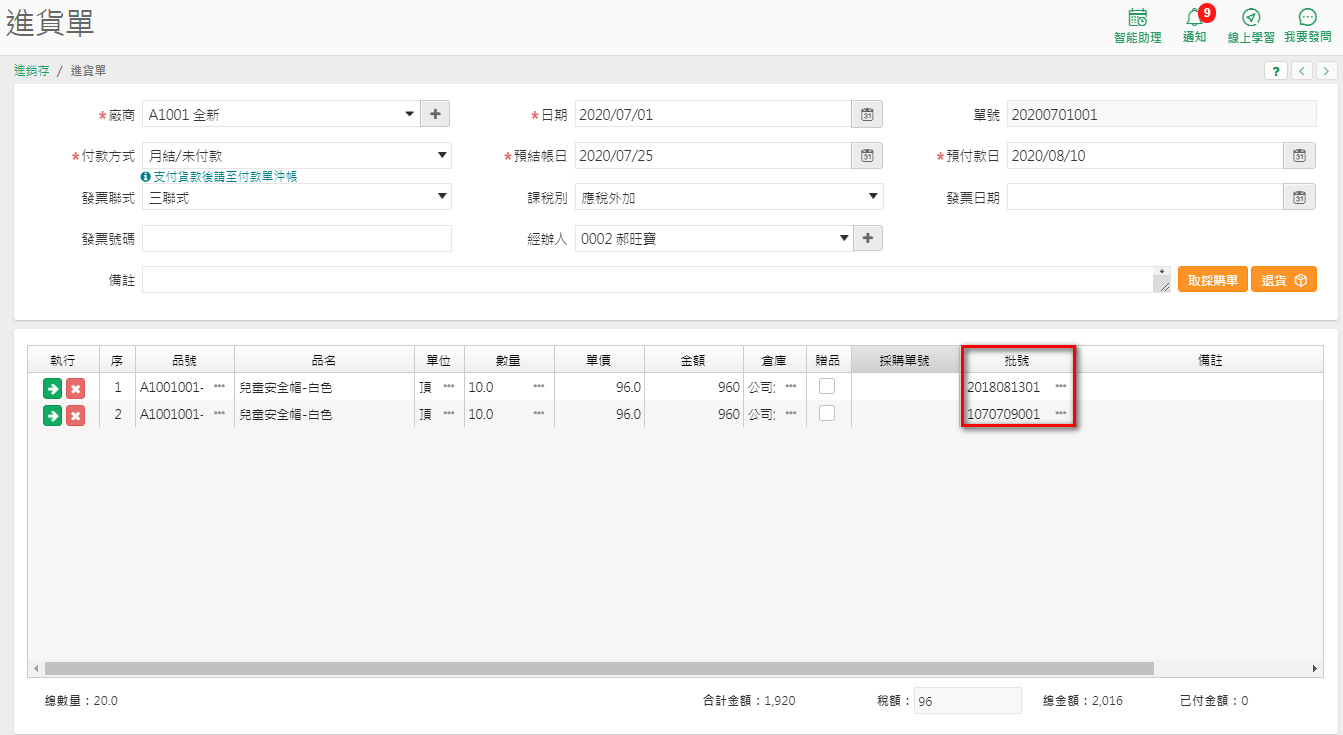Expand the 付款方式 dropdown

pyautogui.click(x=442, y=156)
